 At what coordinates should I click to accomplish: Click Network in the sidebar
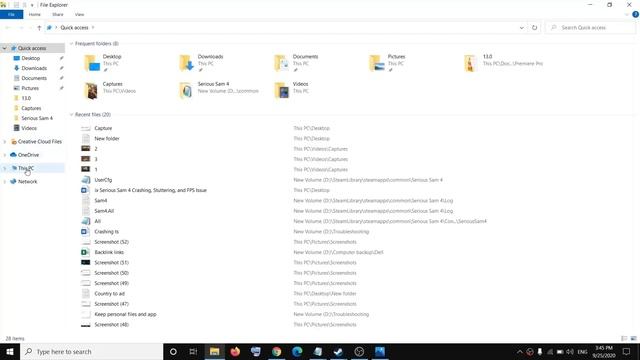[27, 182]
